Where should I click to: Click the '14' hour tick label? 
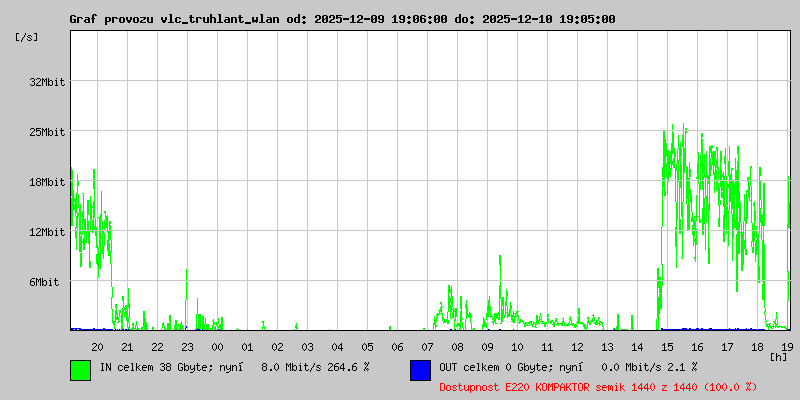click(x=637, y=347)
